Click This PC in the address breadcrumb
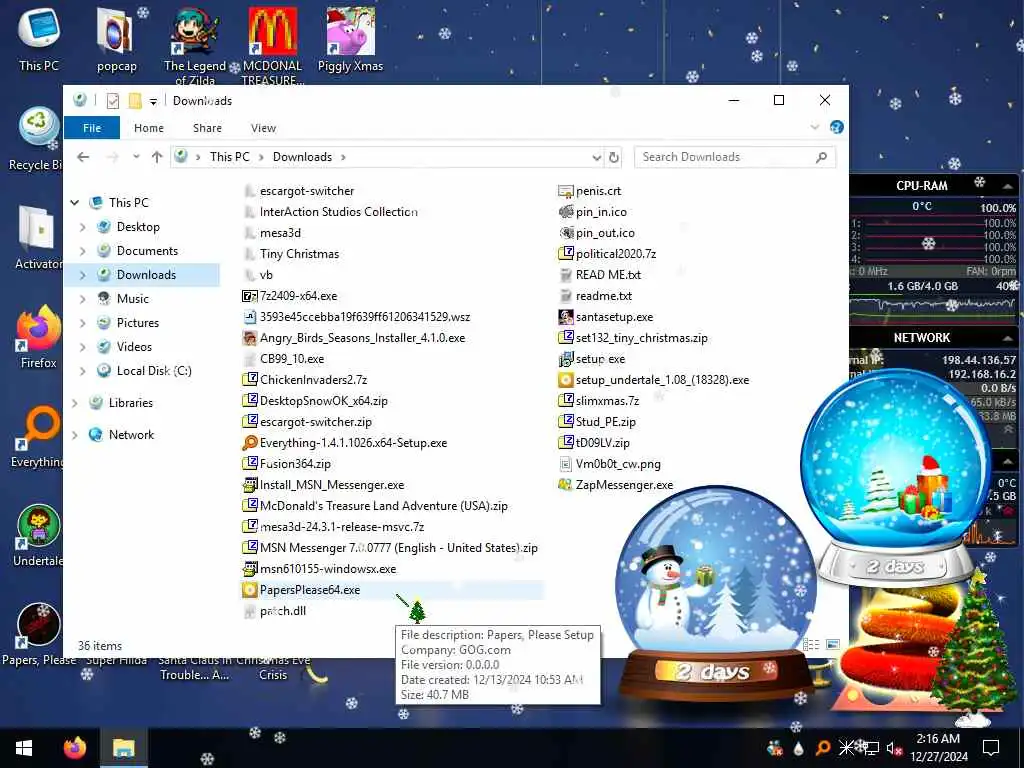Image resolution: width=1024 pixels, height=768 pixels. click(230, 157)
